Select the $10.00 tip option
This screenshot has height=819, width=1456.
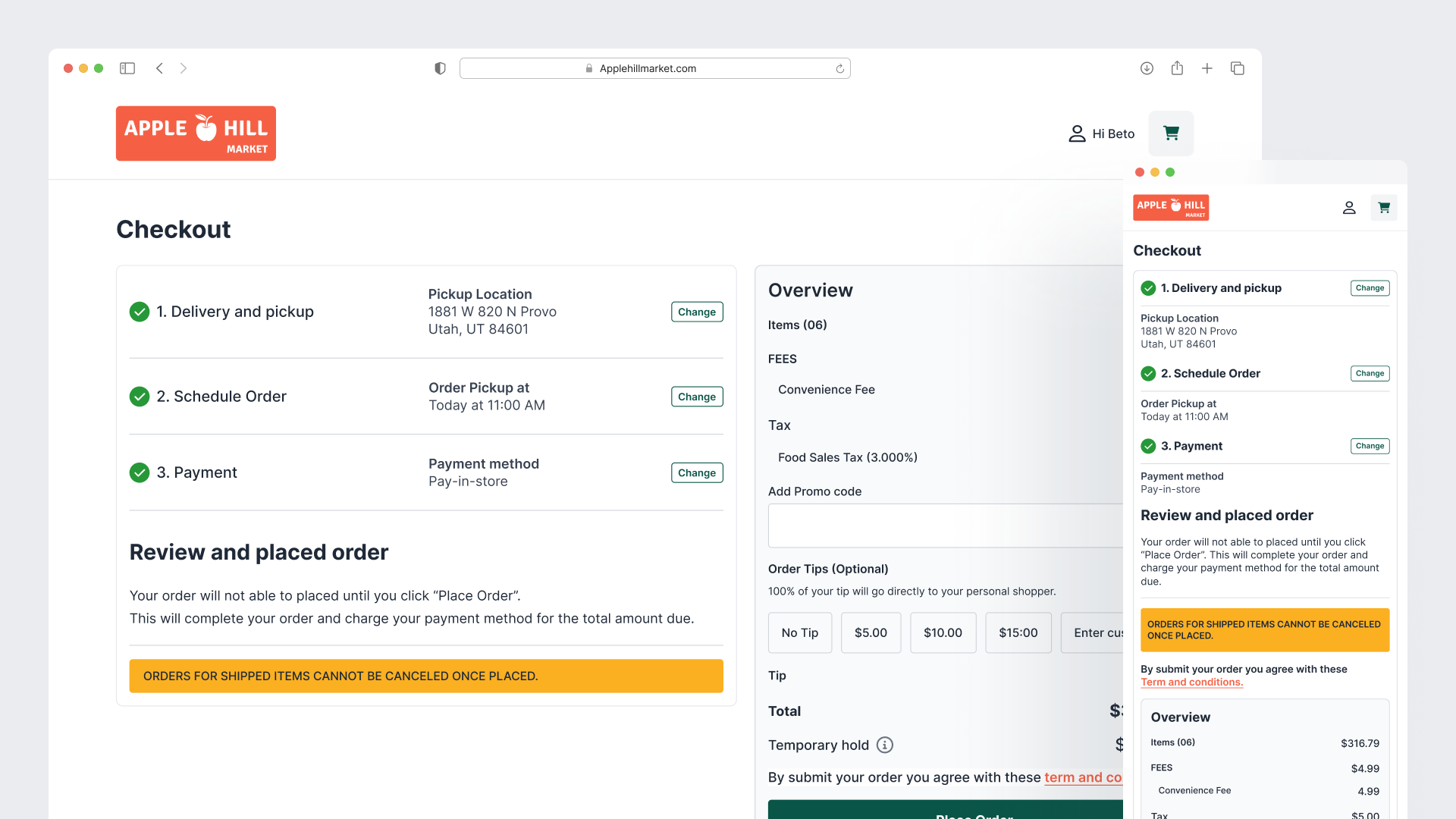click(x=943, y=632)
